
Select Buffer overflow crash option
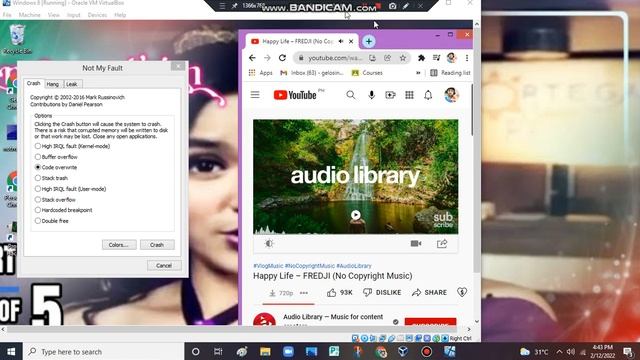point(56,157)
